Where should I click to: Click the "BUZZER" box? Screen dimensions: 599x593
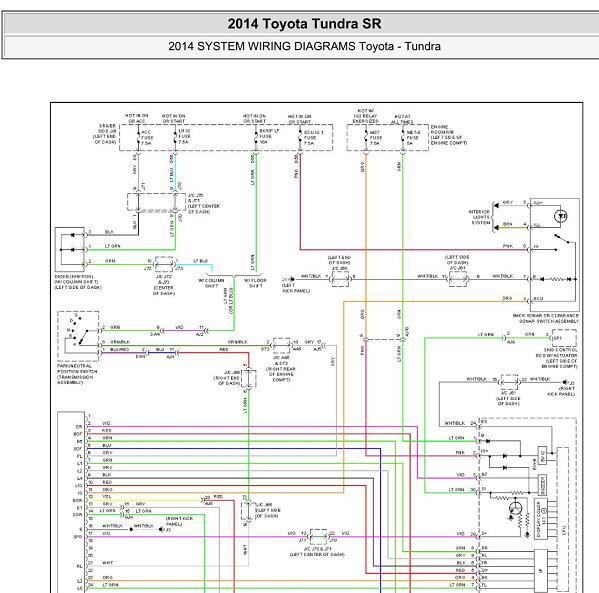coord(542,485)
